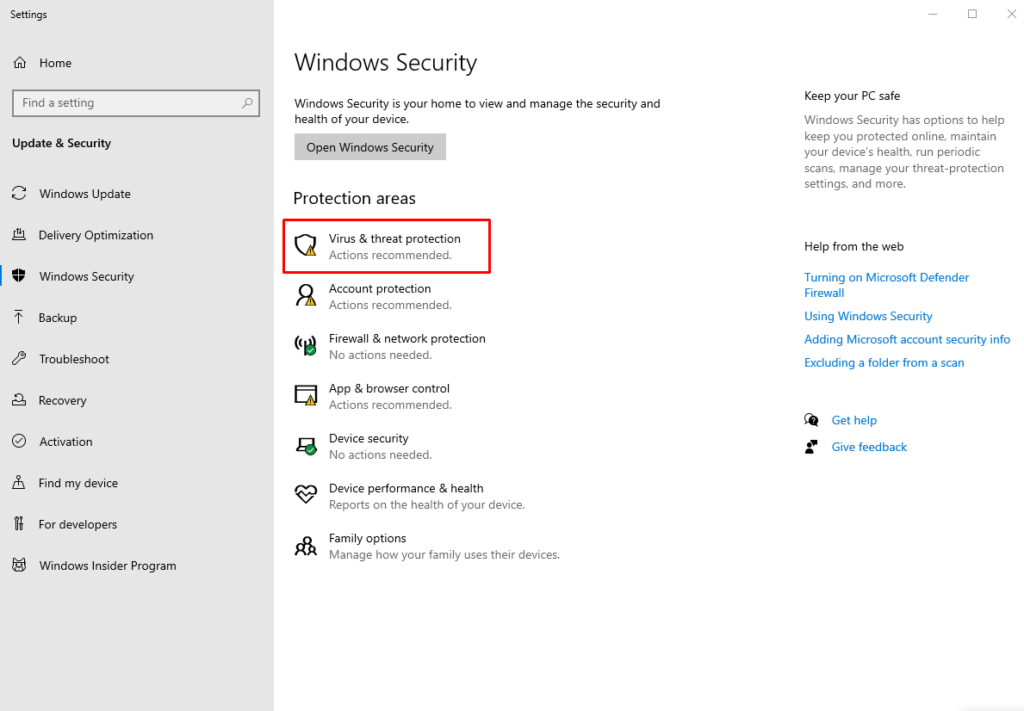Viewport: 1024px width, 711px height.
Task: Open Adding Microsoft account security info link
Action: [x=906, y=340]
